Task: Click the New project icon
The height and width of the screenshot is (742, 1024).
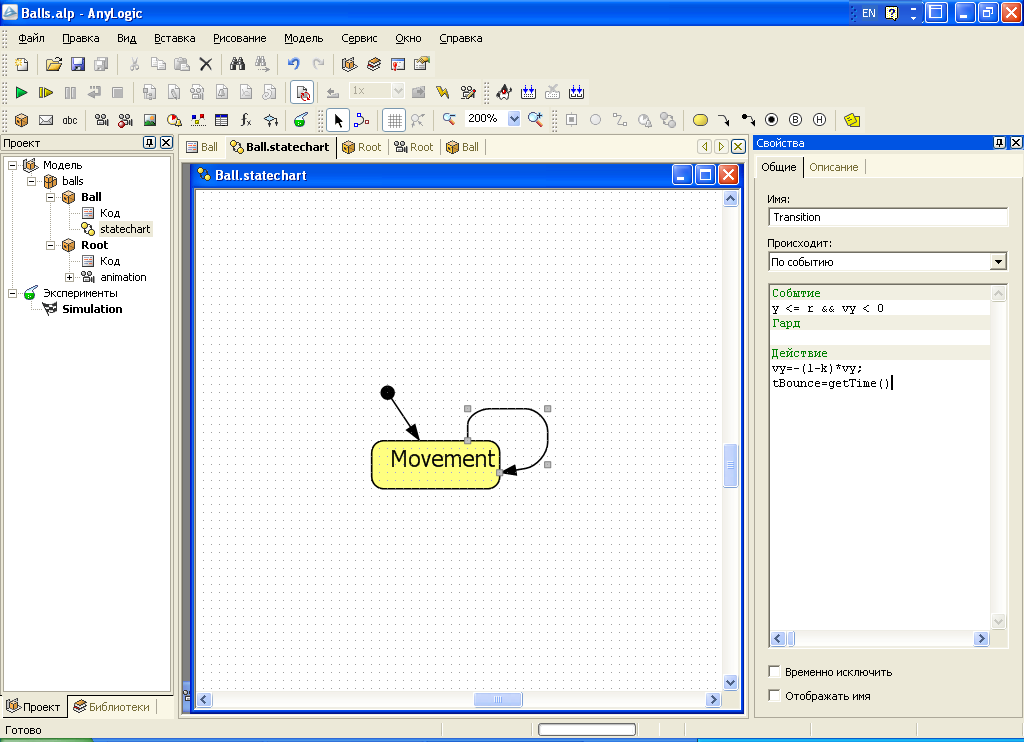Action: 22,64
